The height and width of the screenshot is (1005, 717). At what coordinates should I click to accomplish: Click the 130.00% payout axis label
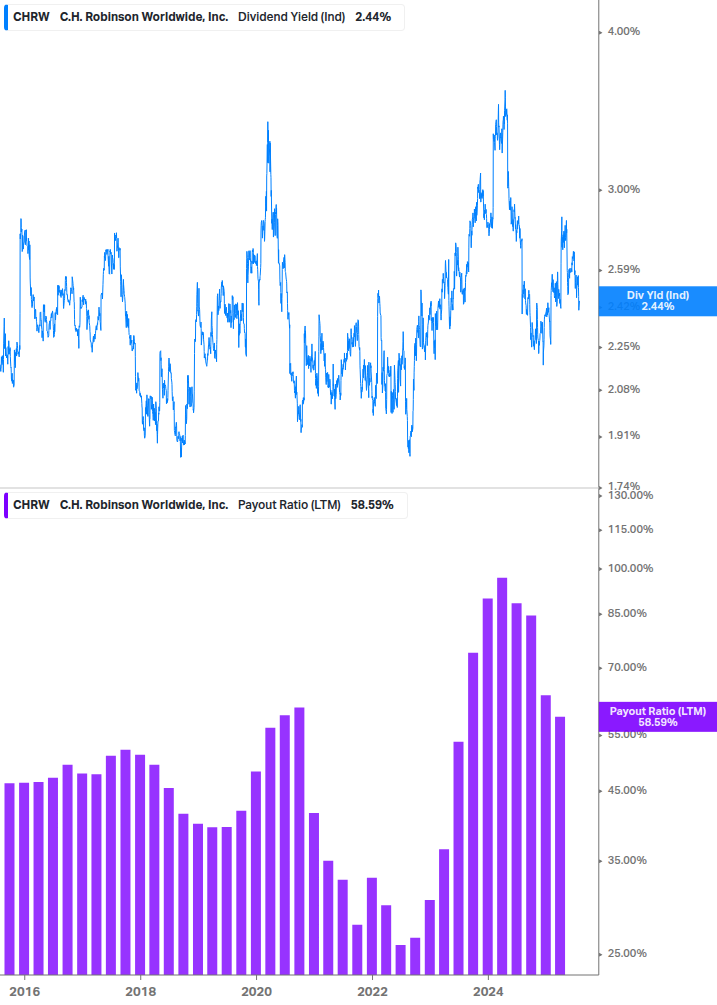pyautogui.click(x=630, y=495)
